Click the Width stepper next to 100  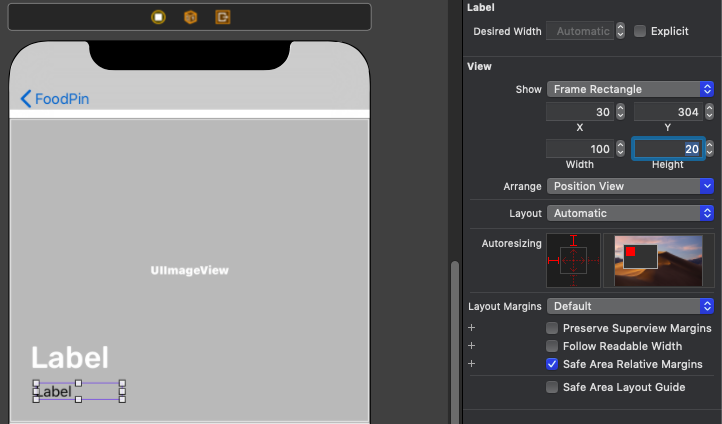point(620,149)
